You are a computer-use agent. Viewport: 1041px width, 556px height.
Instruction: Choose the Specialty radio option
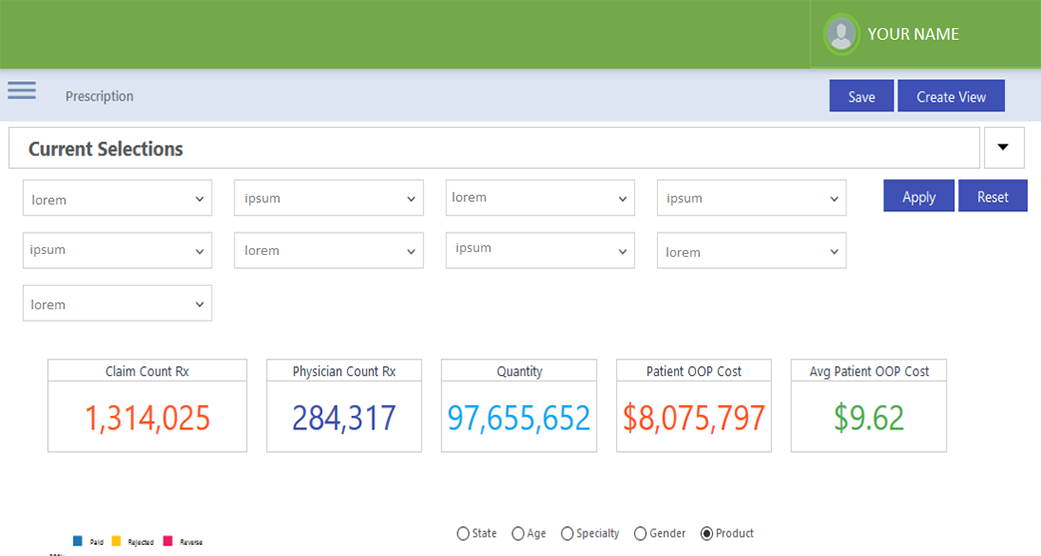pos(568,534)
